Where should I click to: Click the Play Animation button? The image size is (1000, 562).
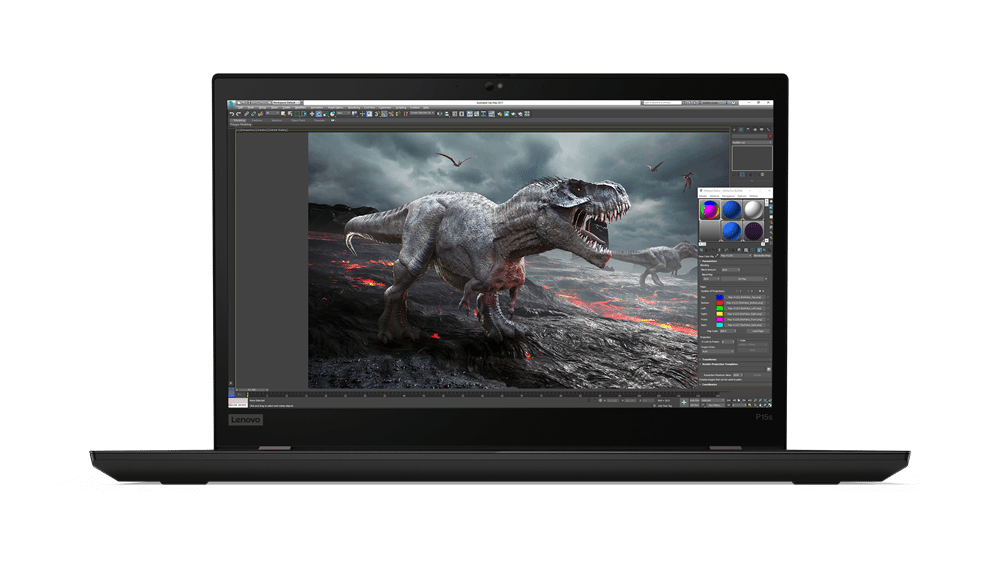(x=739, y=400)
